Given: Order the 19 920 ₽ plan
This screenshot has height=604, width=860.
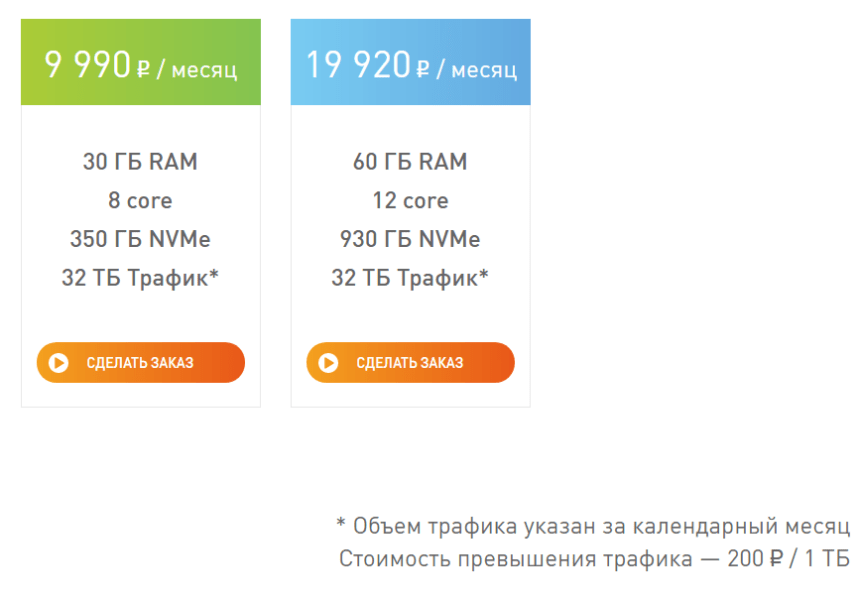Looking at the screenshot, I should 410,363.
